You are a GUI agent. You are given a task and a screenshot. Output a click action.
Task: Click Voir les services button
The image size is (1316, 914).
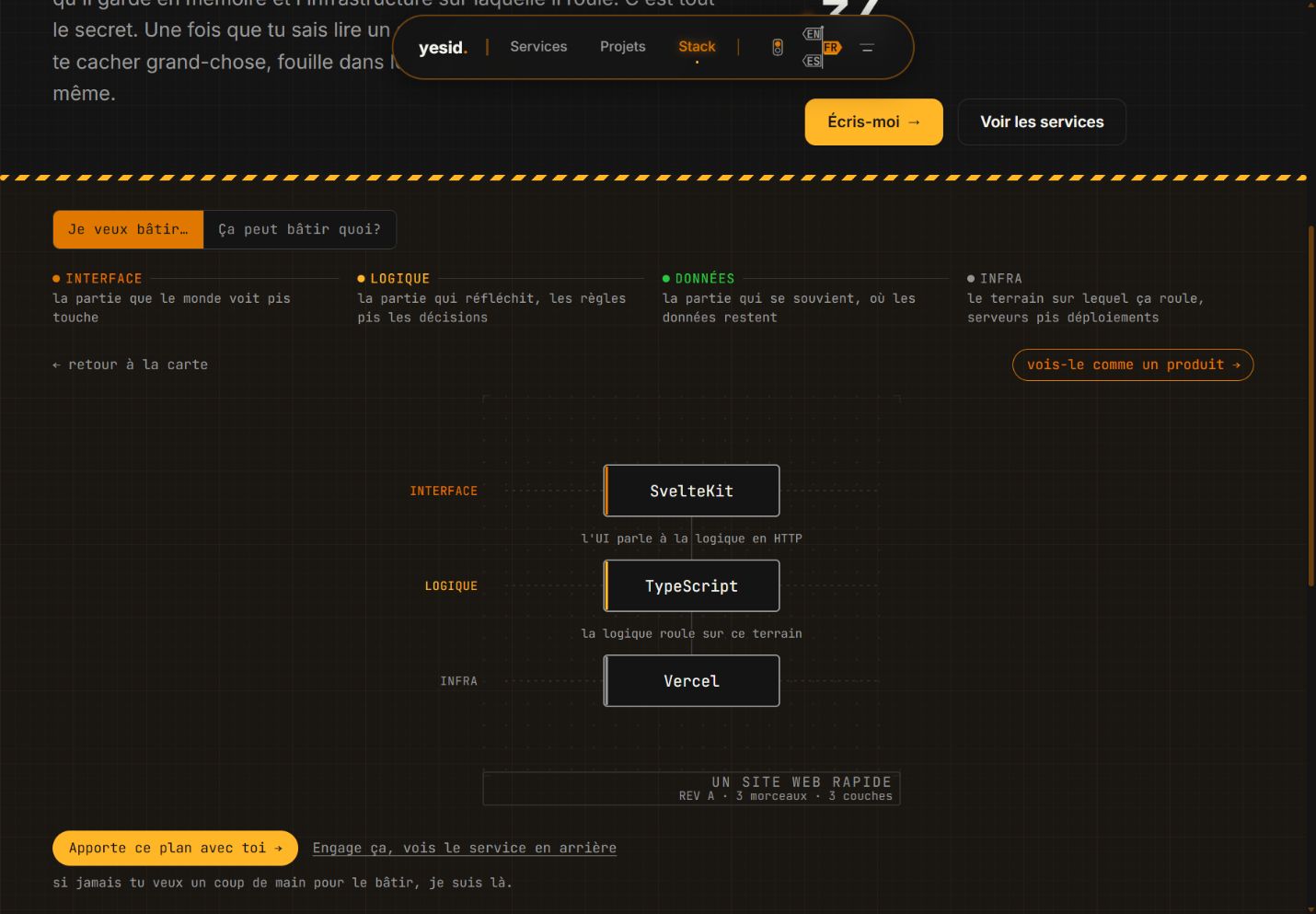(x=1042, y=121)
